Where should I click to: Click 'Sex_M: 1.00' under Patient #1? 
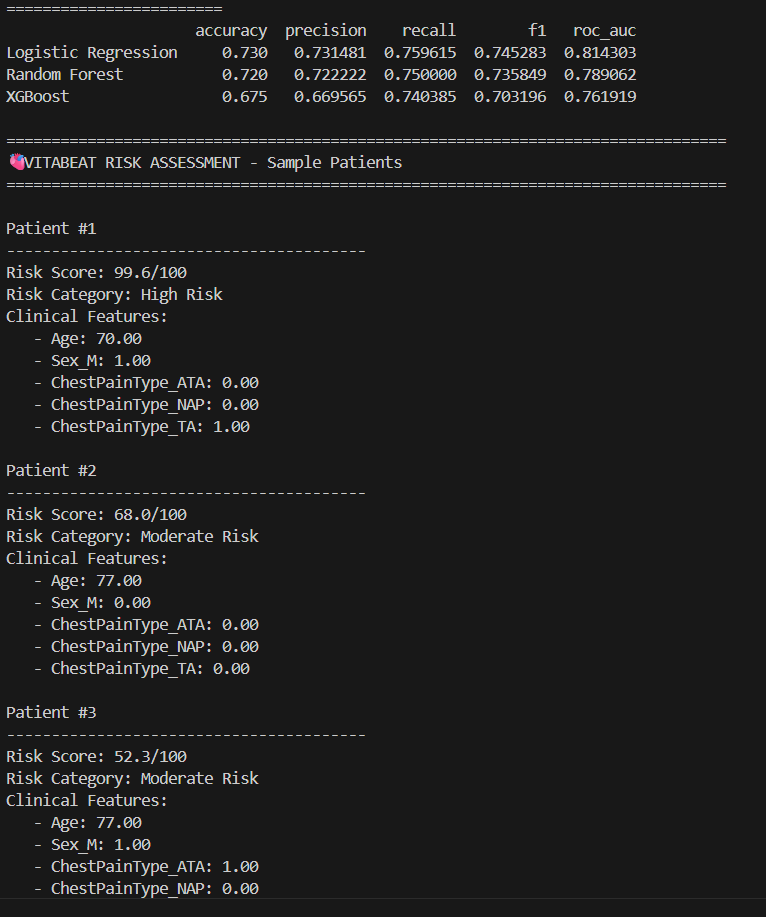[92, 361]
